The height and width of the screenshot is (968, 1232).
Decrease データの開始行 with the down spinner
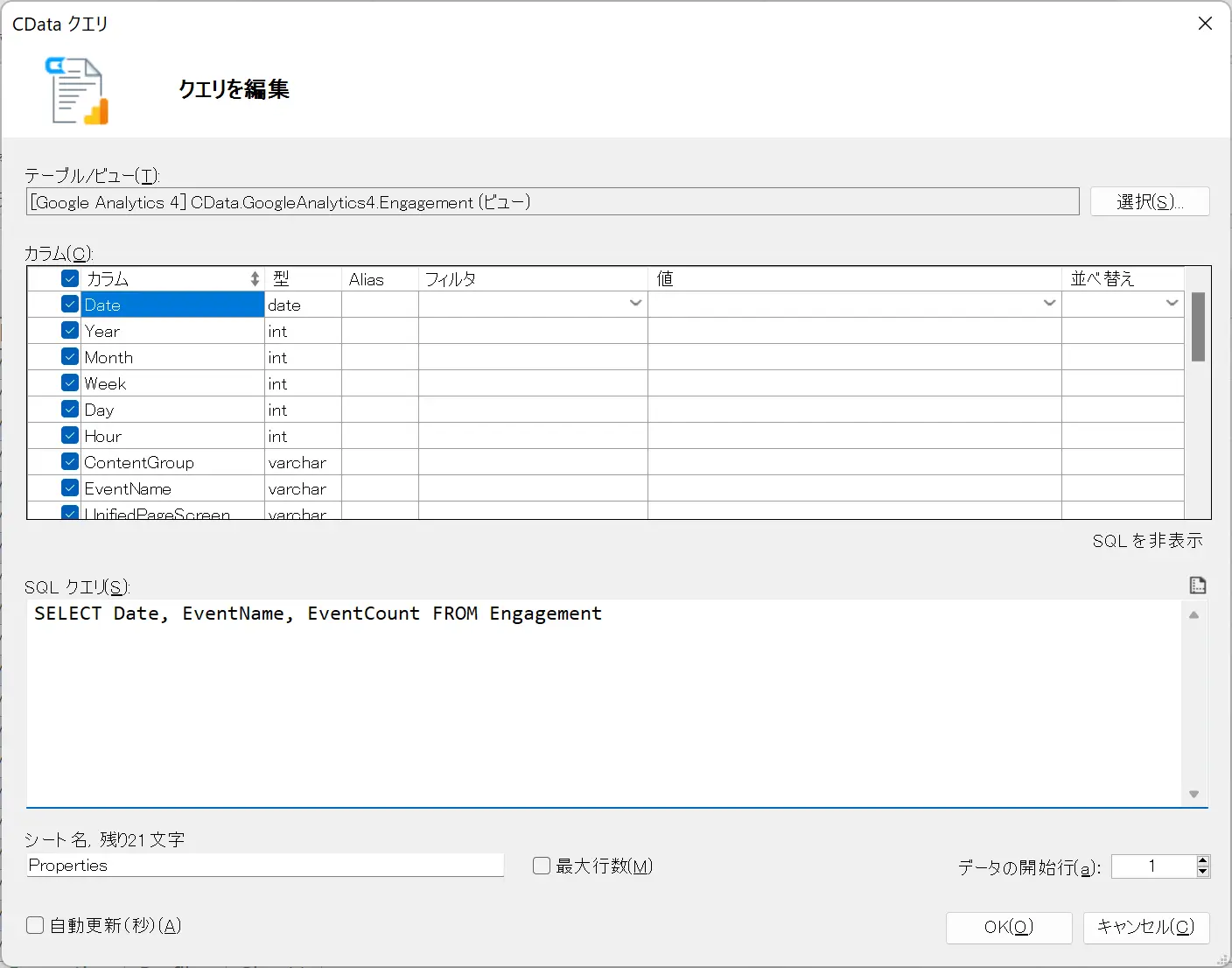1203,872
